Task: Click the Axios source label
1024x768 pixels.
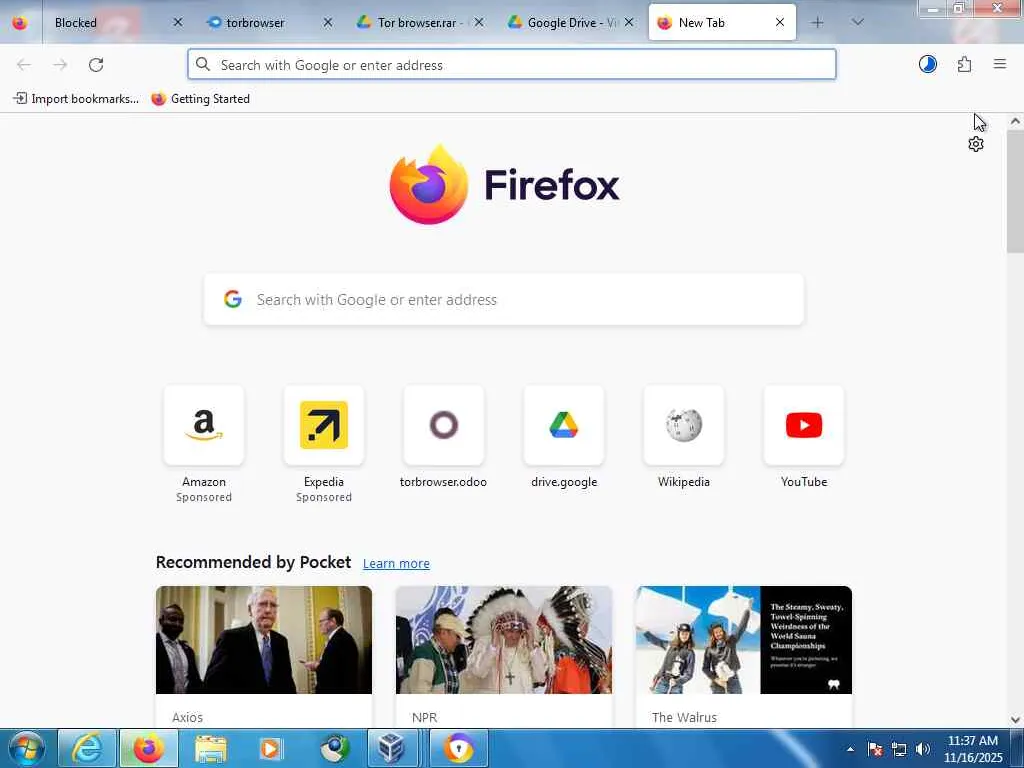Action: pos(187,717)
